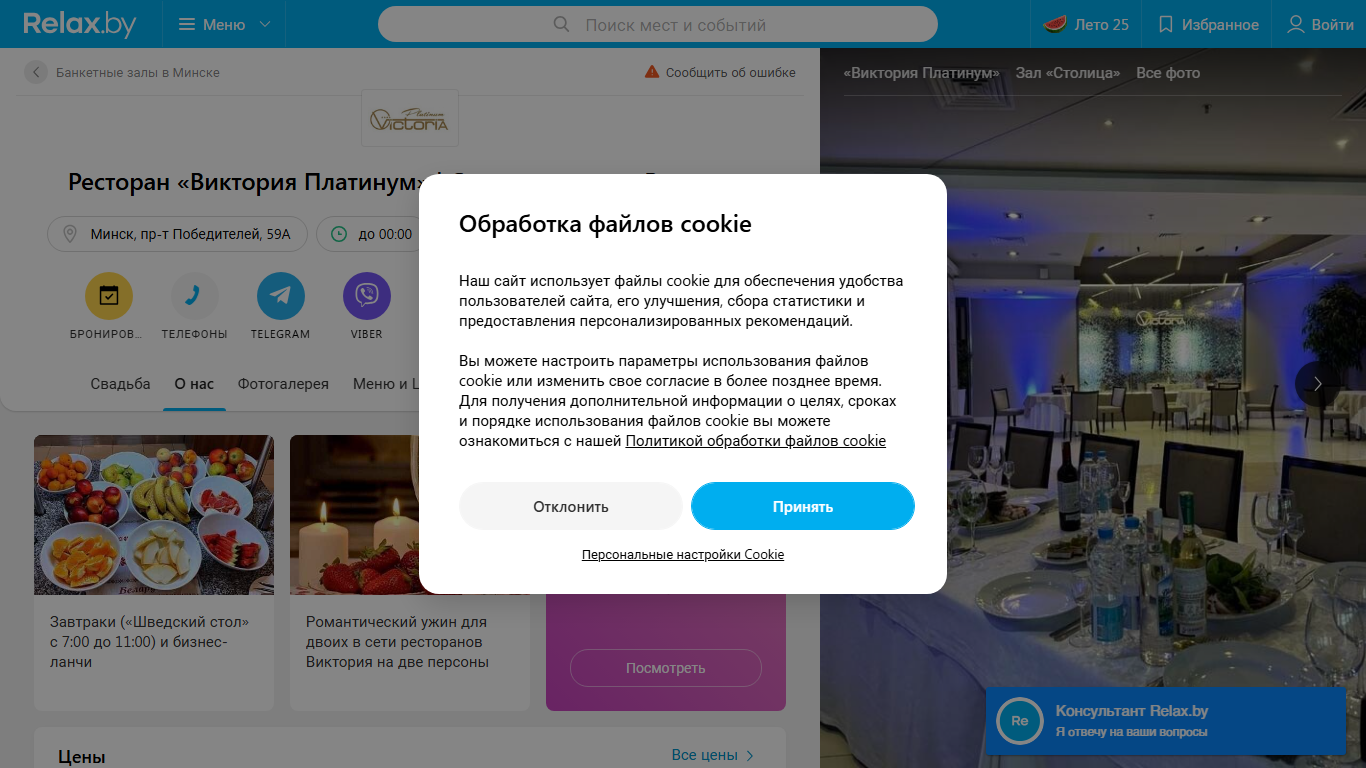The width and height of the screenshot is (1366, 768).
Task: Open the Viber contact icon
Action: [367, 296]
